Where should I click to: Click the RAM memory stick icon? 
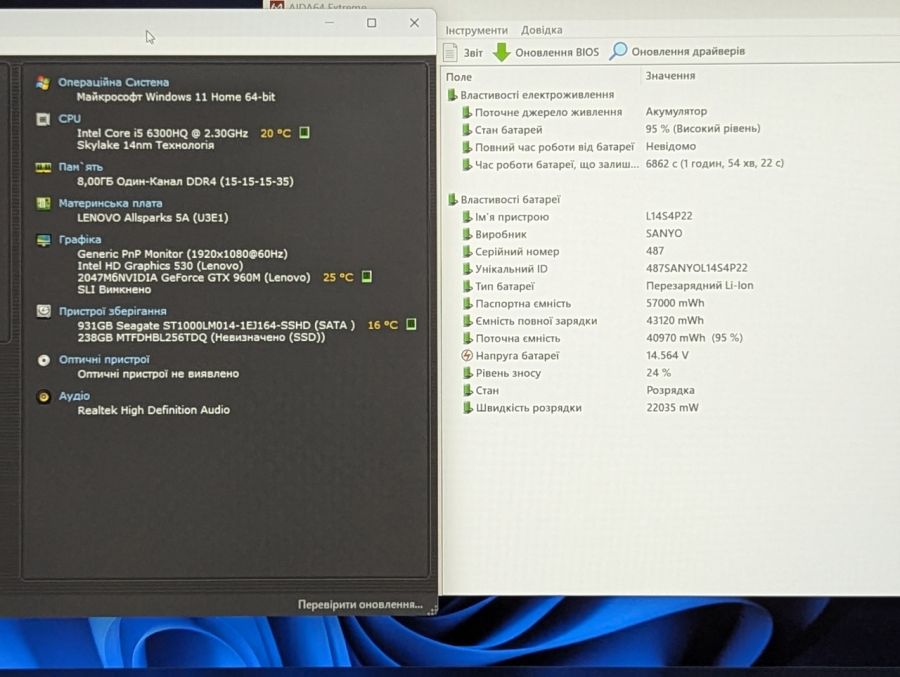[x=43, y=168]
